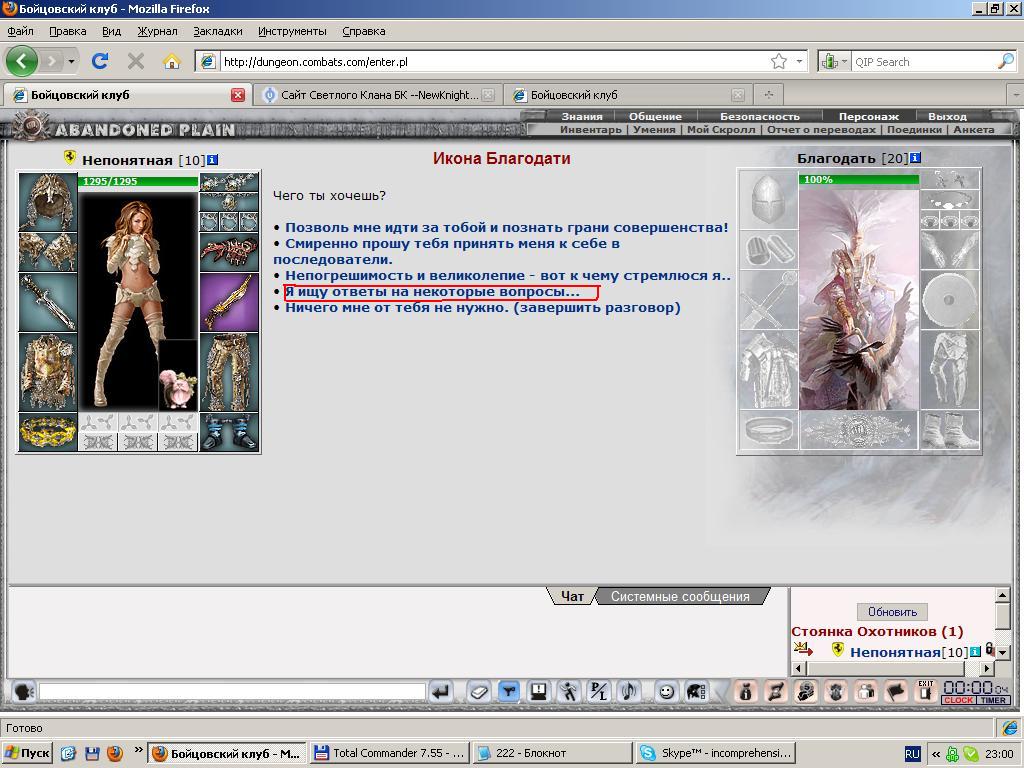Click the player's green health bar 1295/1295

[138, 181]
